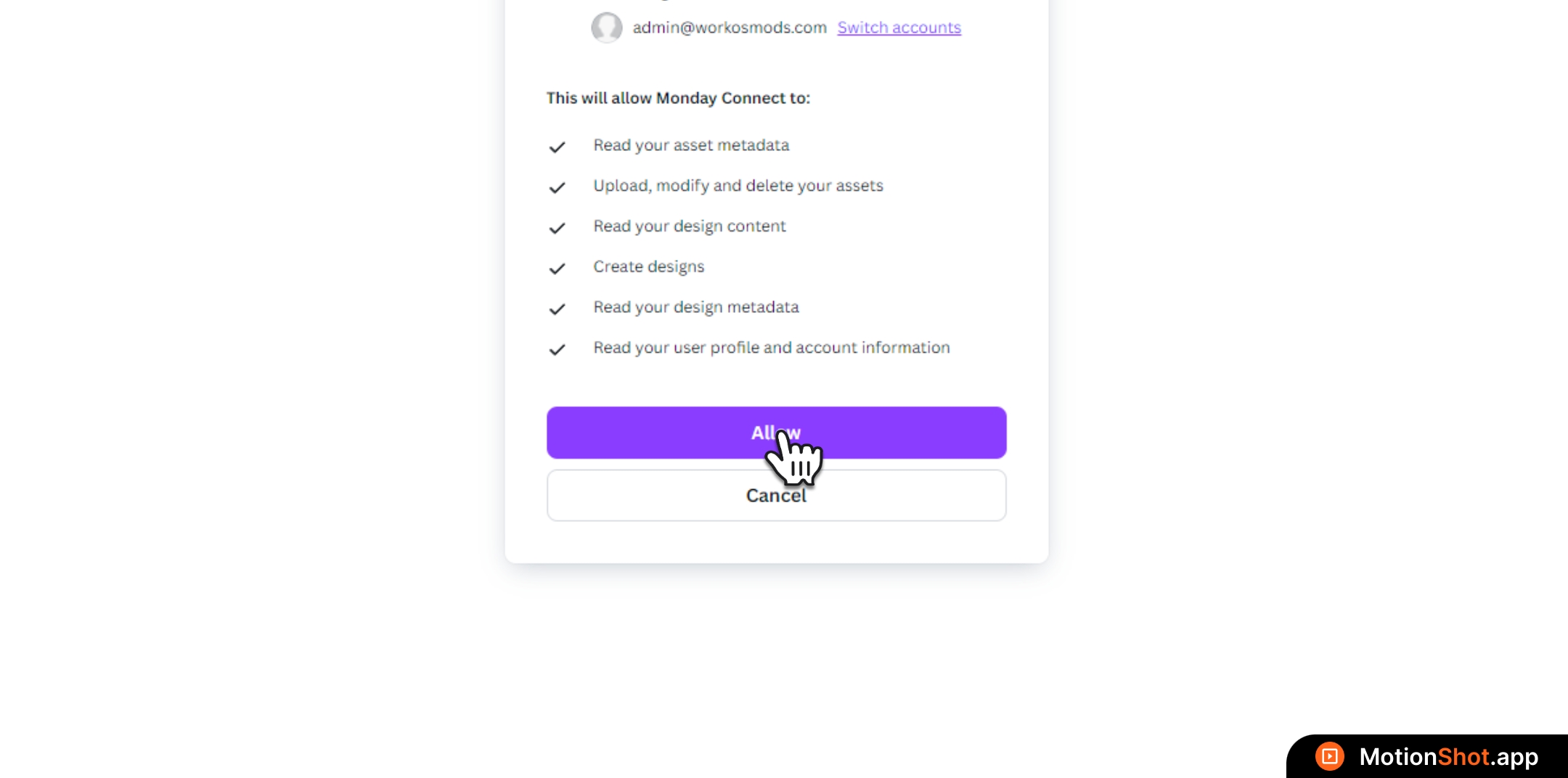Click the 'Create designs' permission text
Viewport: 1568px width, 778px height.
point(649,267)
